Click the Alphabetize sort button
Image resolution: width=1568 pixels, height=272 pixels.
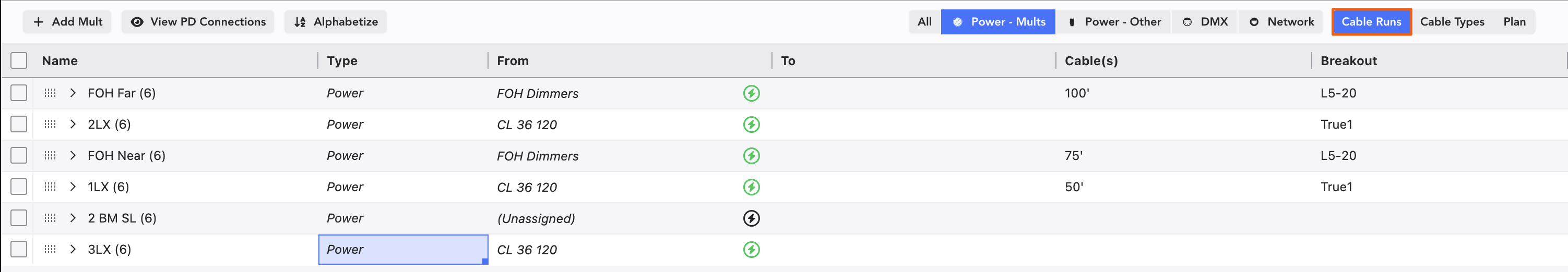point(336,22)
